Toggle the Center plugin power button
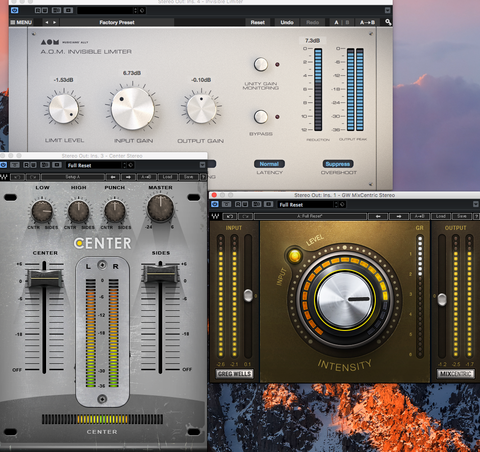The image size is (480, 452). click(x=3, y=165)
